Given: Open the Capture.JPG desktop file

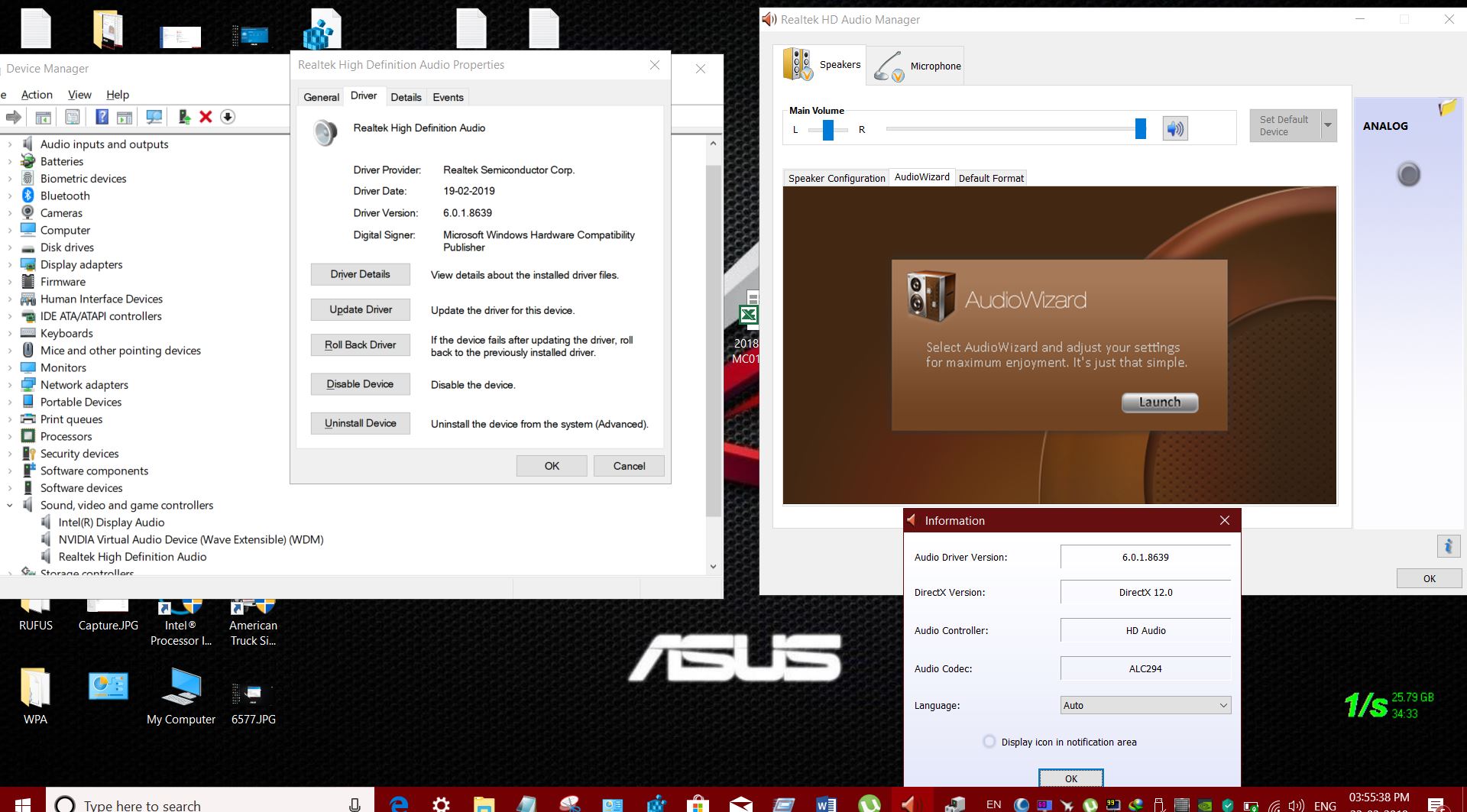Looking at the screenshot, I should (108, 616).
